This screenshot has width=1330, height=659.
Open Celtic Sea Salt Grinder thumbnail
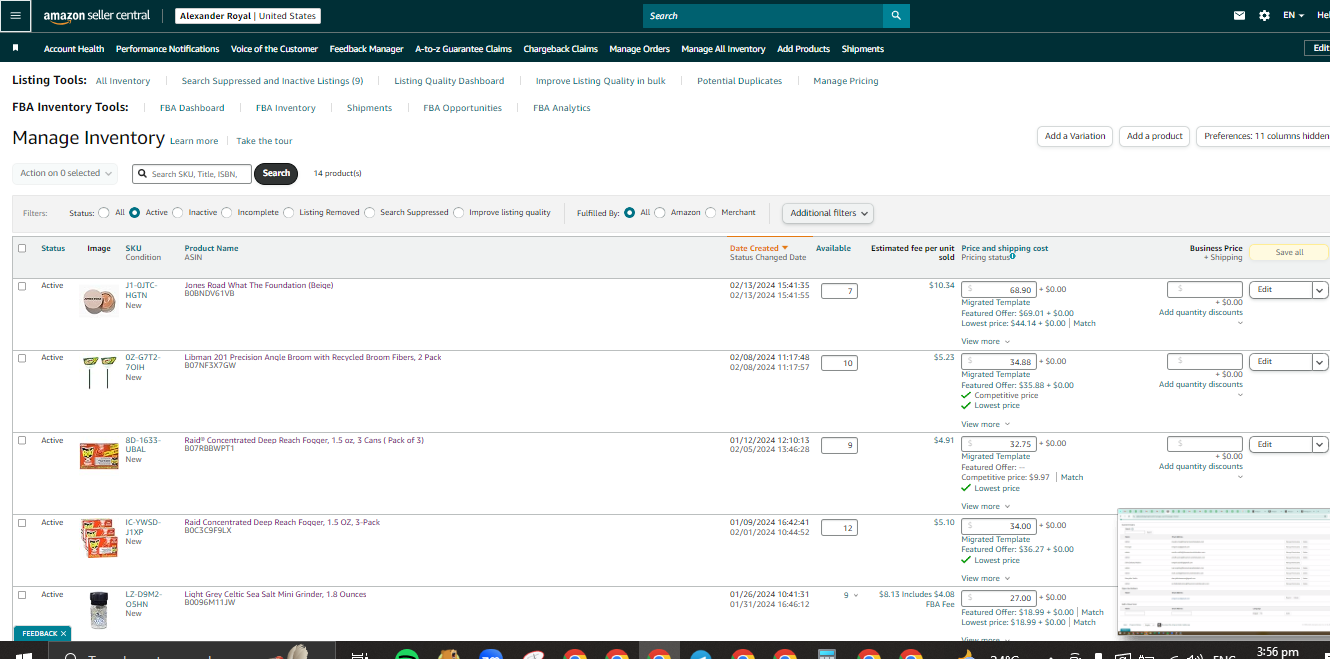pos(98,610)
